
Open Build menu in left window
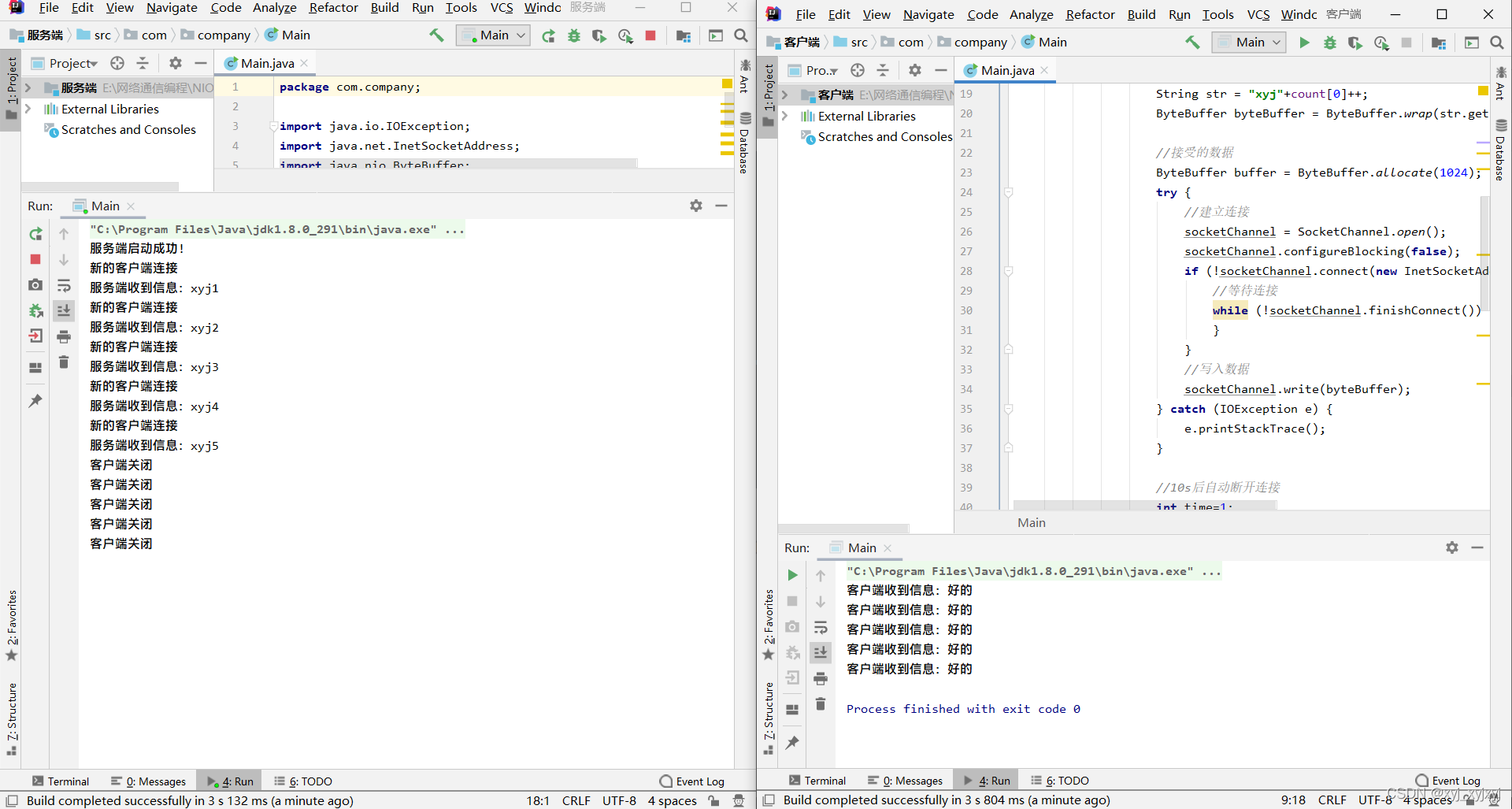384,8
